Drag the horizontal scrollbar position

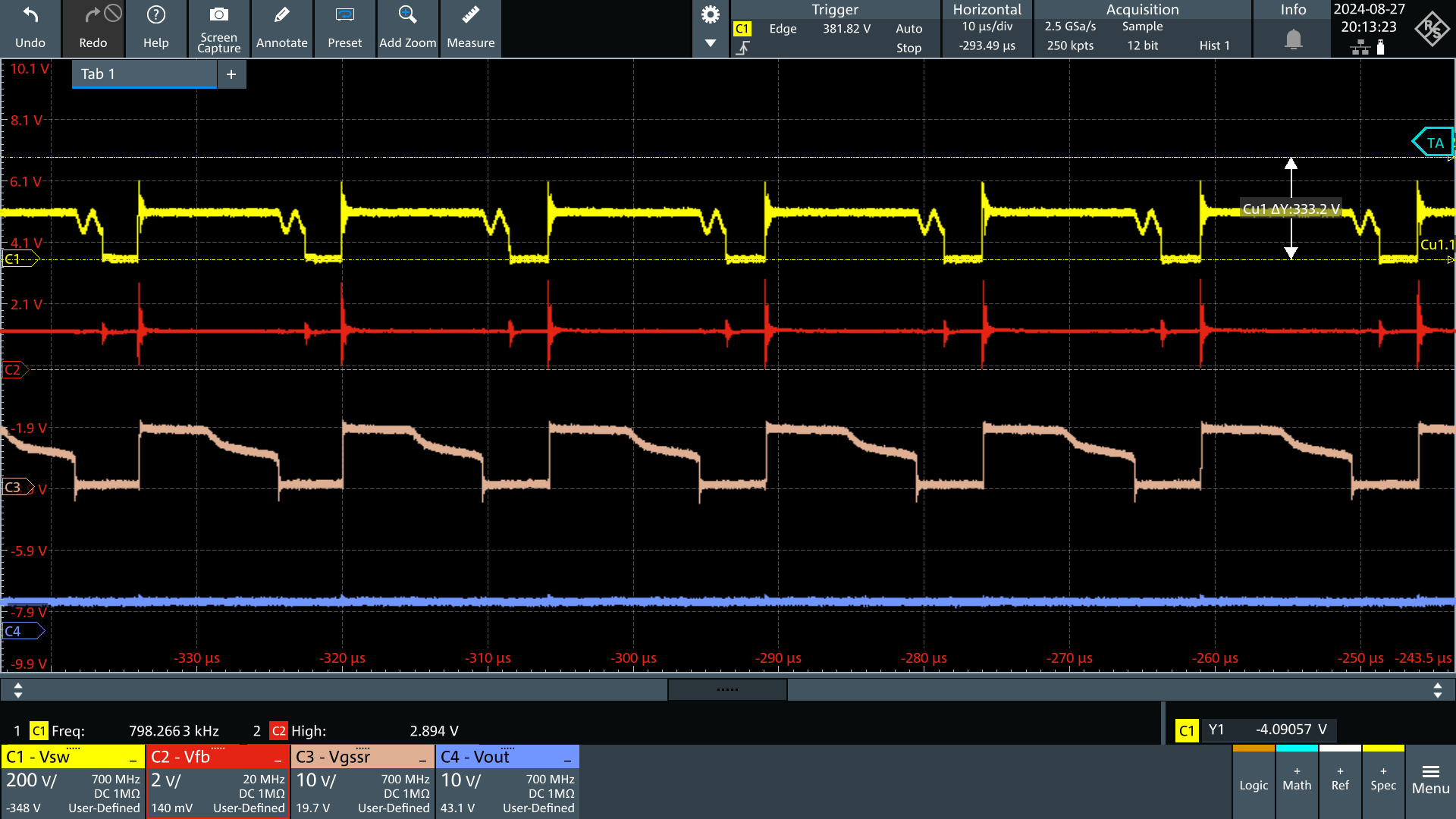pos(728,691)
